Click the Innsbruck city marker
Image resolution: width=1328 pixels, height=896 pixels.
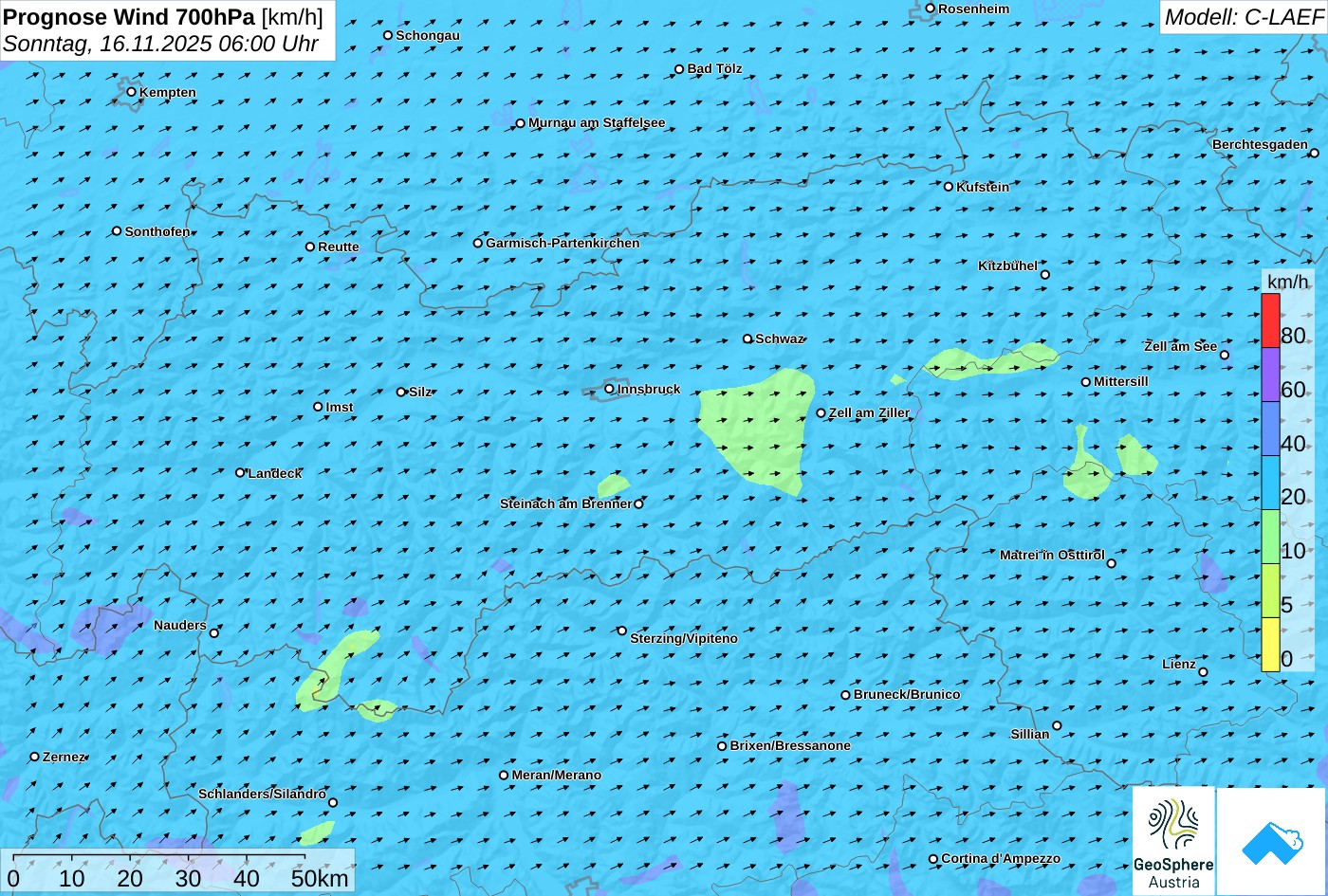610,389
